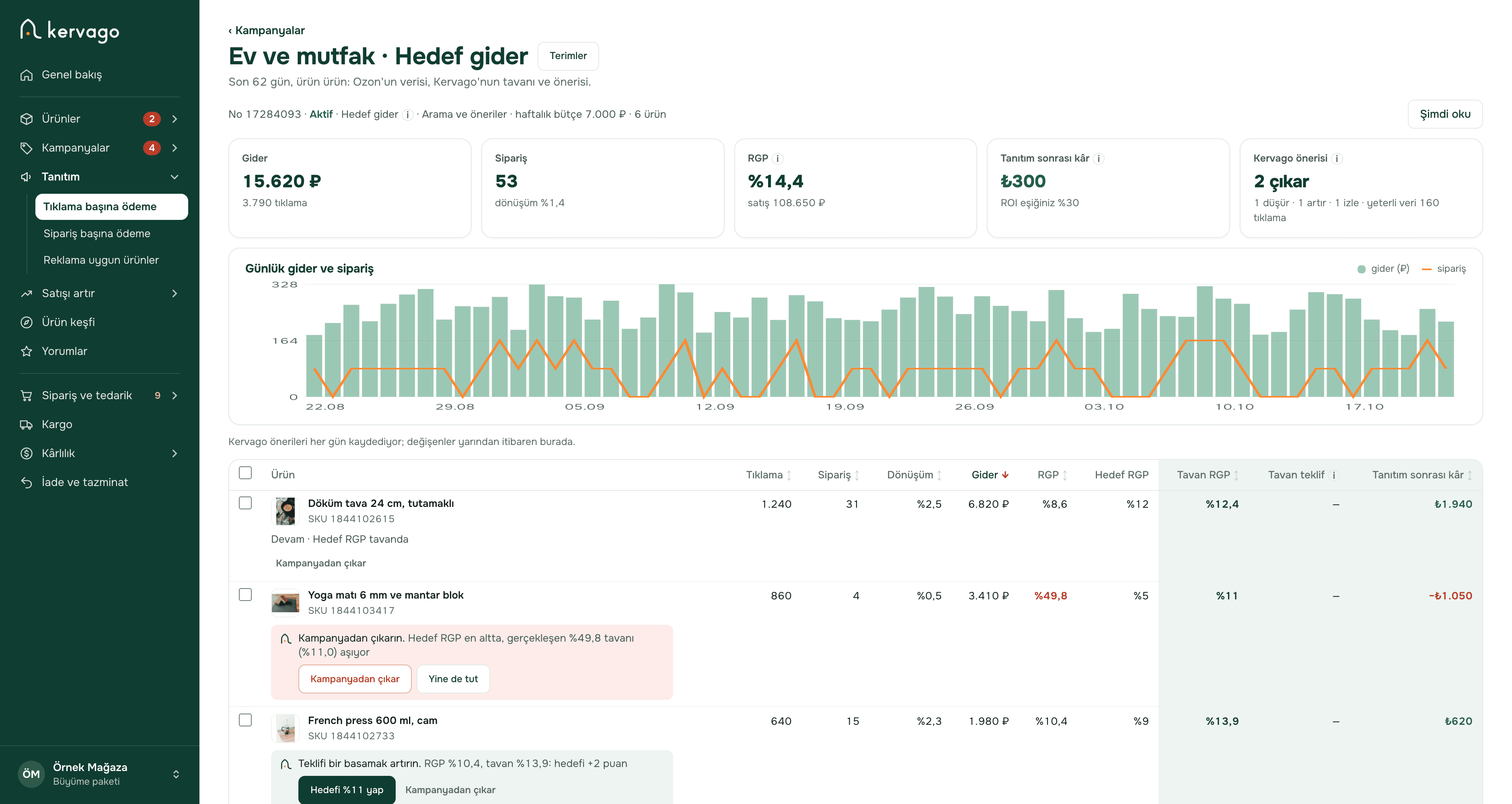Viewport: 1512px width, 804px height.
Task: Check the Yoga matı row checkbox
Action: pos(245,595)
